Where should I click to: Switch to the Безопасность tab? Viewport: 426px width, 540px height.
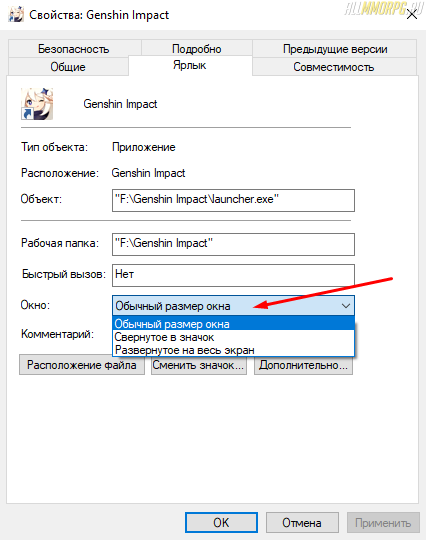tap(74, 49)
